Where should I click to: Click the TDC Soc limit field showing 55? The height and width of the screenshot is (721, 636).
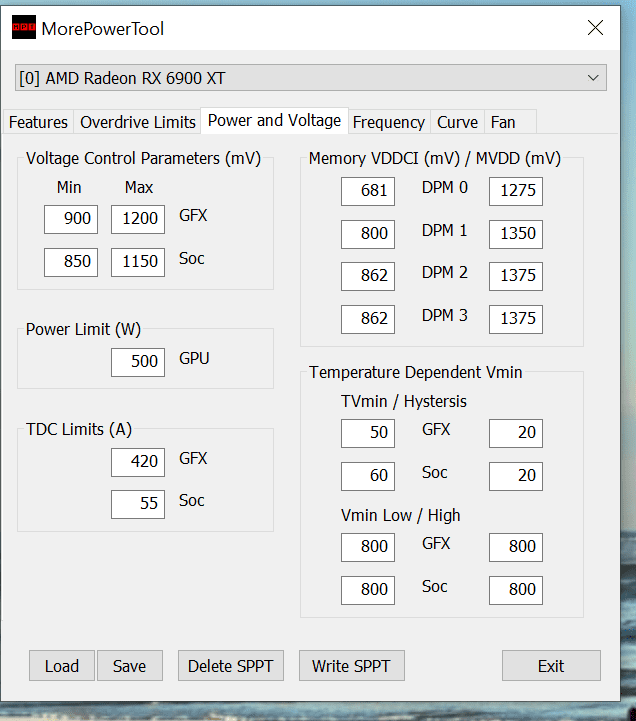[138, 504]
